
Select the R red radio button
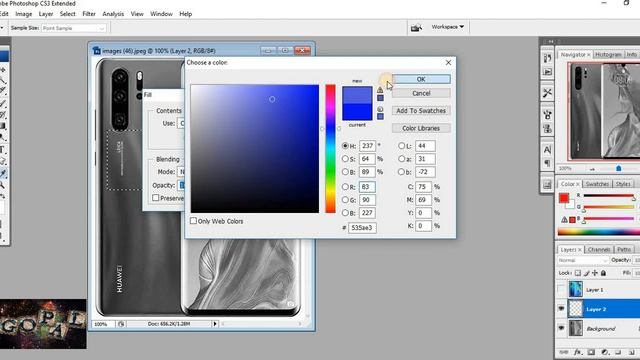tap(345, 187)
